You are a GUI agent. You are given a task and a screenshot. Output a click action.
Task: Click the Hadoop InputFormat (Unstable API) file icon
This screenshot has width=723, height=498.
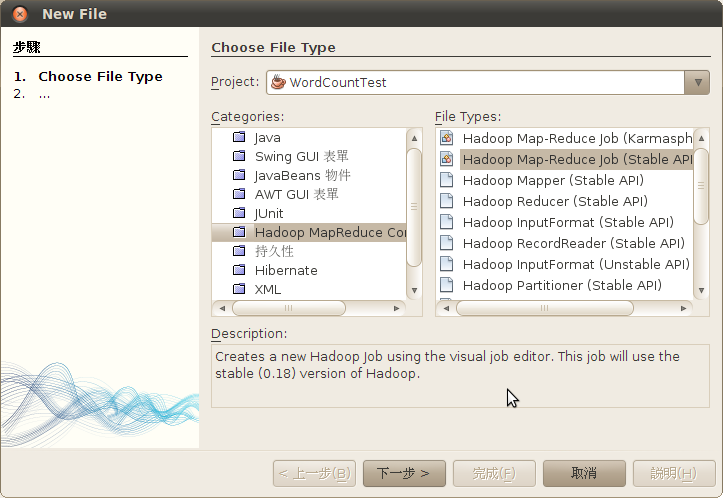click(446, 264)
